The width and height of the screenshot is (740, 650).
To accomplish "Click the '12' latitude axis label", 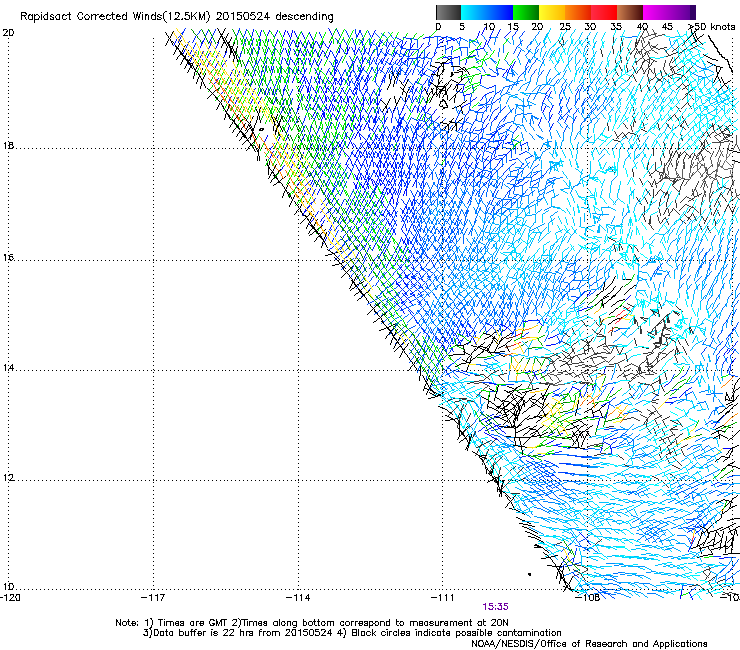I will [8, 478].
